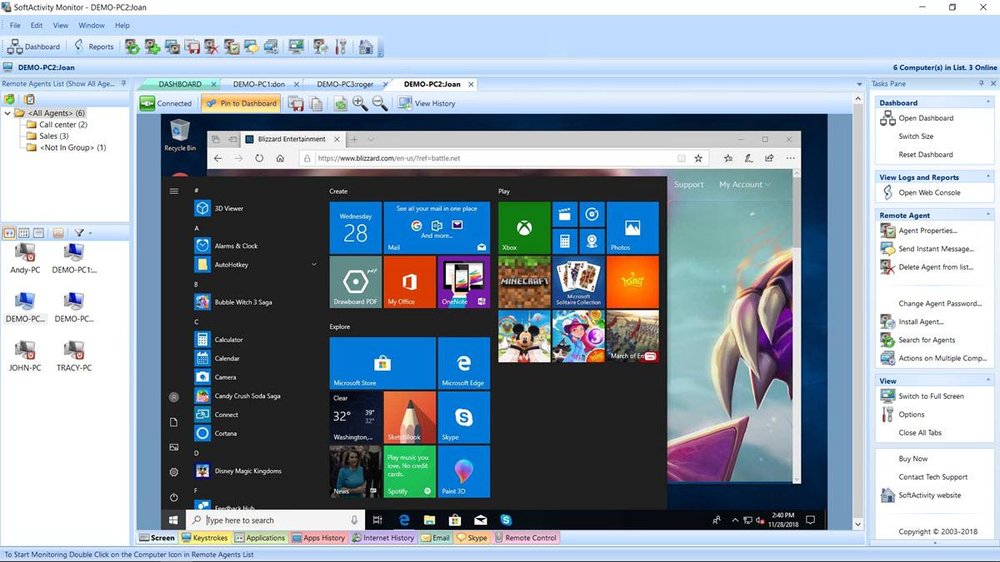The height and width of the screenshot is (562, 1000).
Task: Open the Applications tab
Action: coord(260,538)
